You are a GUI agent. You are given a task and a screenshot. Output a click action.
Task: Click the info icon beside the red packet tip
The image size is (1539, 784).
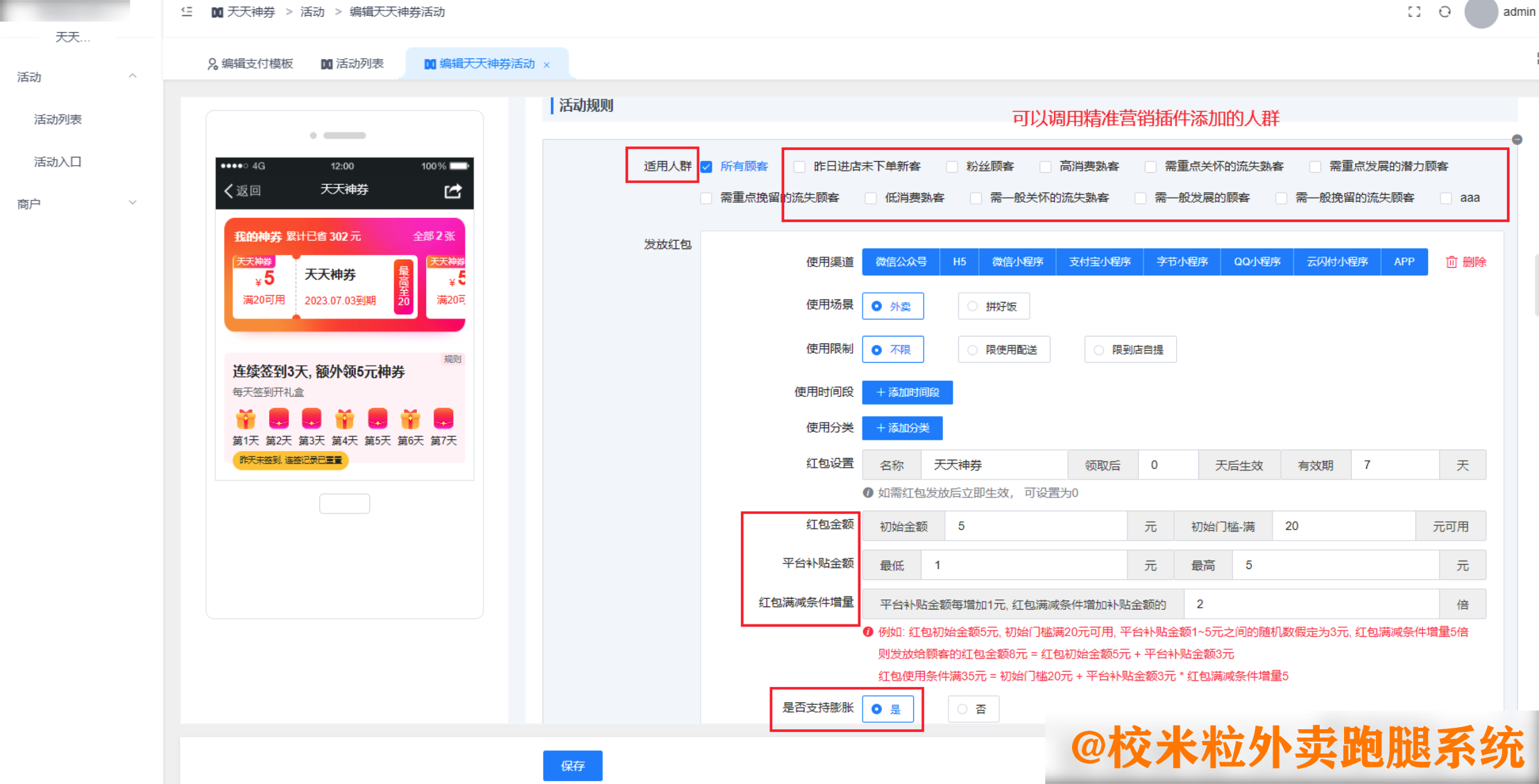pyautogui.click(x=868, y=493)
